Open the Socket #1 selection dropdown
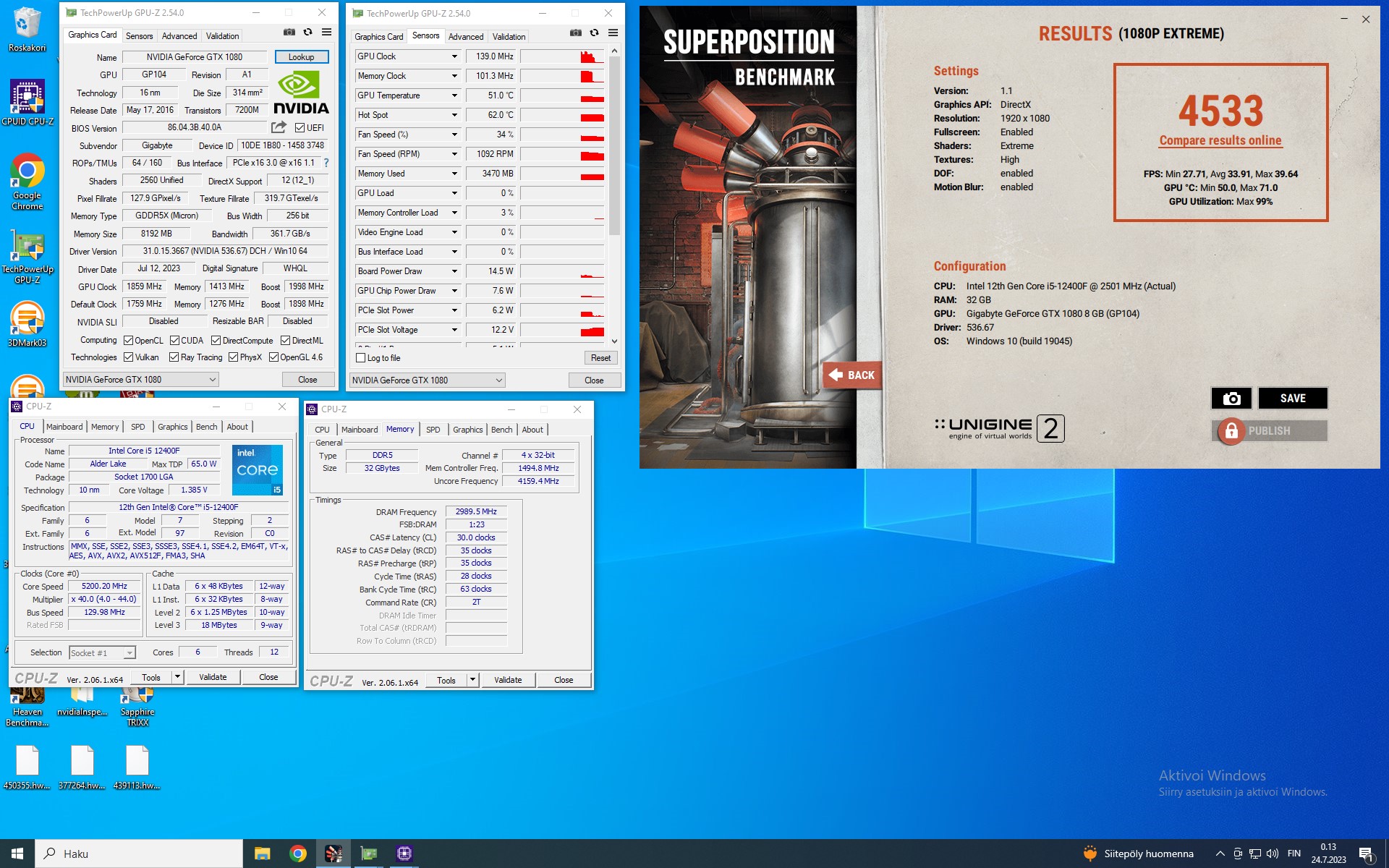This screenshot has width=1389, height=868. (x=102, y=653)
